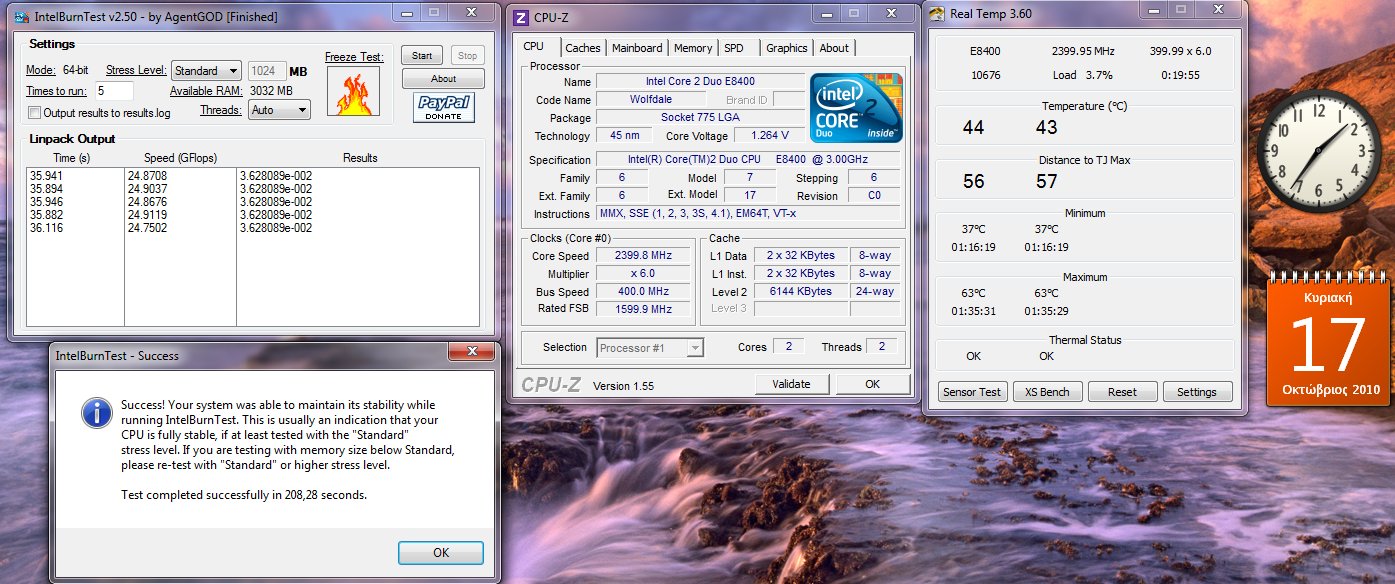Open the Processor #1 selection dropdown
The width and height of the screenshot is (1395, 584).
[650, 347]
